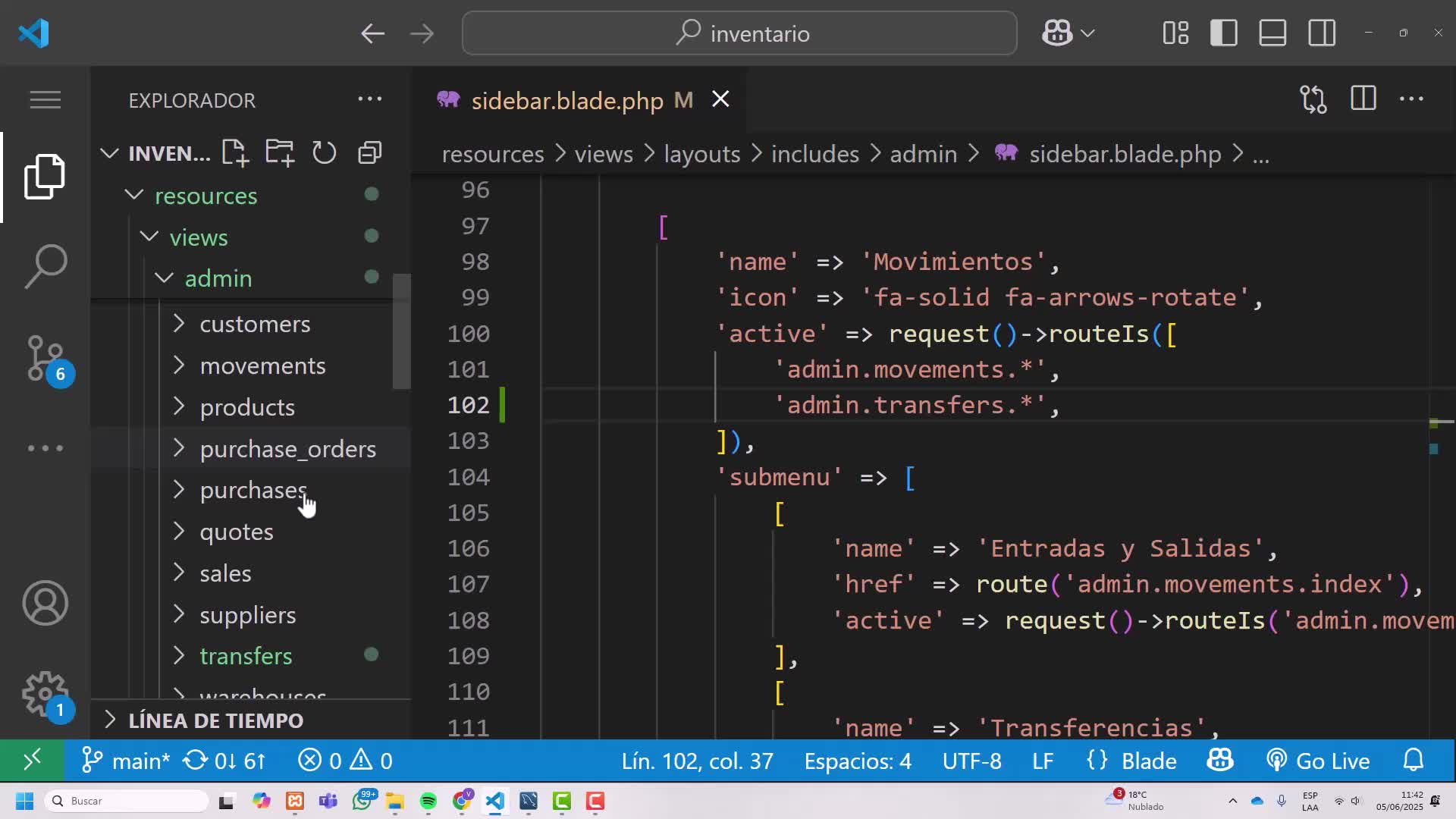
Task: Click the remote window indicator in status bar
Action: (32, 761)
